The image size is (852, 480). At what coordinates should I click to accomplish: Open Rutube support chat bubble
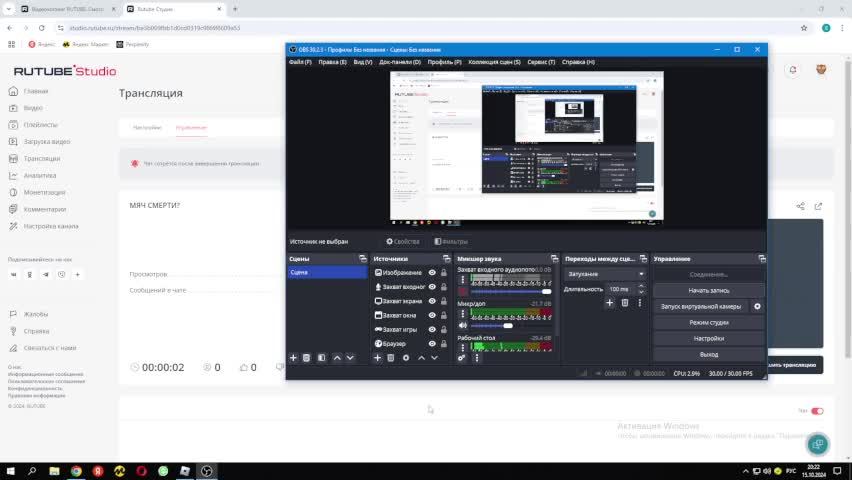(817, 445)
